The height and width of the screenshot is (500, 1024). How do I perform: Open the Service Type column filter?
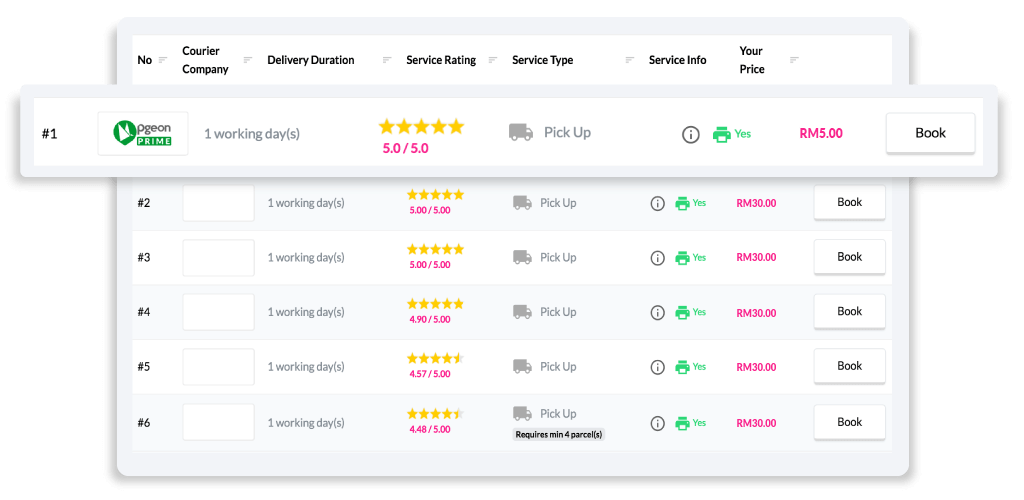(629, 60)
